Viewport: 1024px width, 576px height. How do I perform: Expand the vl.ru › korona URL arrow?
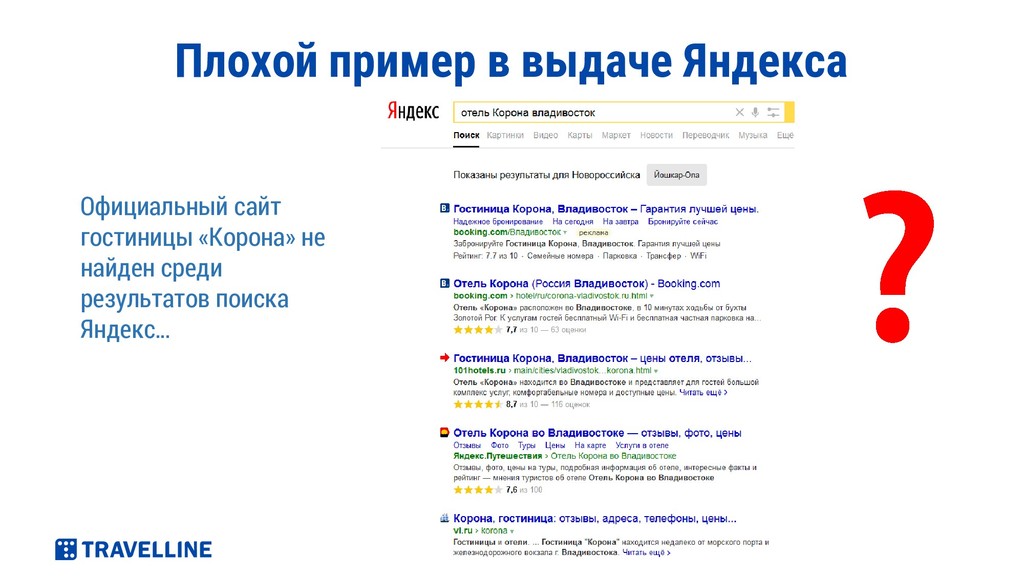[x=512, y=532]
